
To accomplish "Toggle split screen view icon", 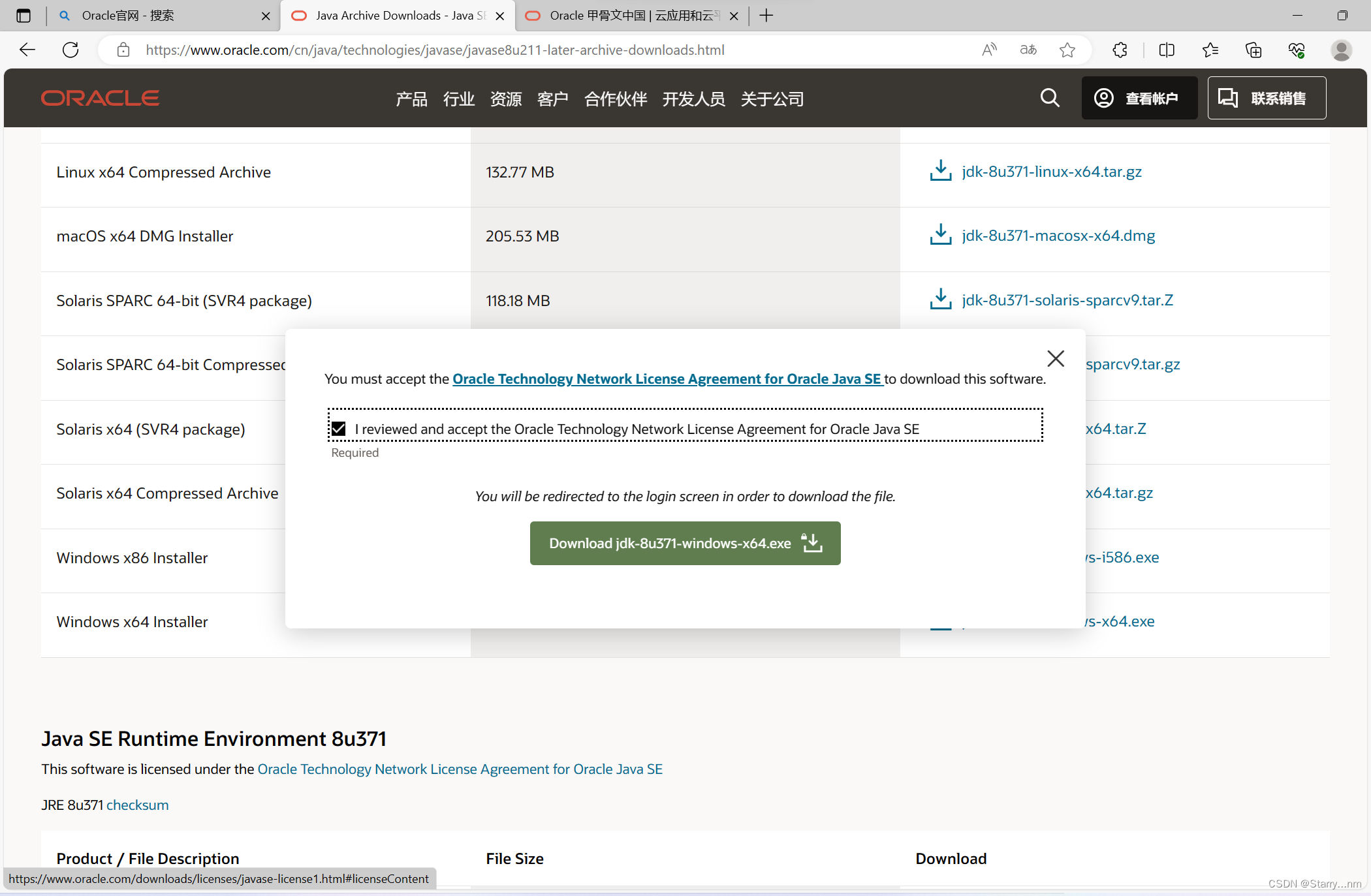I will tap(1167, 50).
